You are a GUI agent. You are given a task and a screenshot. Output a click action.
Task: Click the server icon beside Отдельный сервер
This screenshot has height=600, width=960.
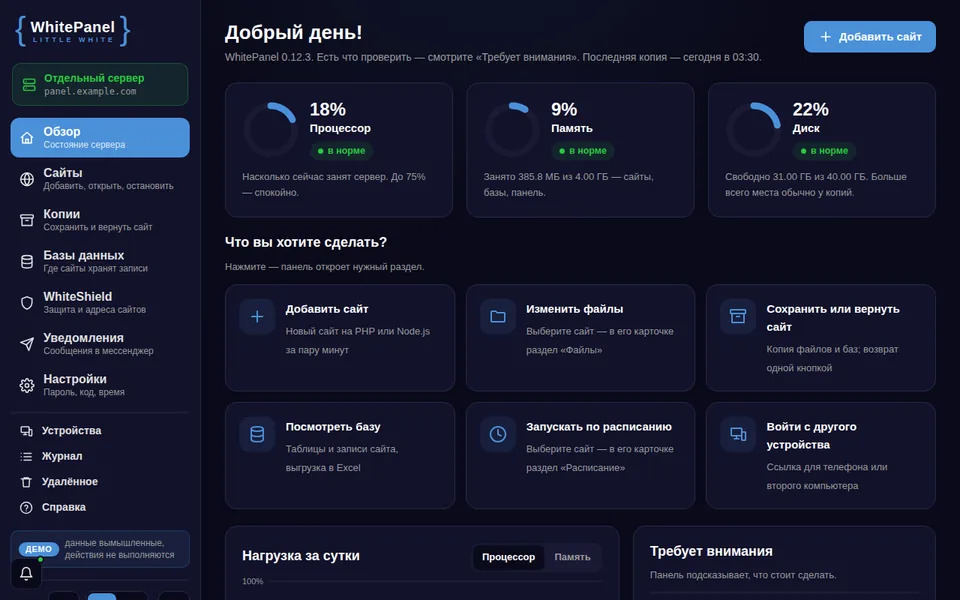click(x=29, y=84)
